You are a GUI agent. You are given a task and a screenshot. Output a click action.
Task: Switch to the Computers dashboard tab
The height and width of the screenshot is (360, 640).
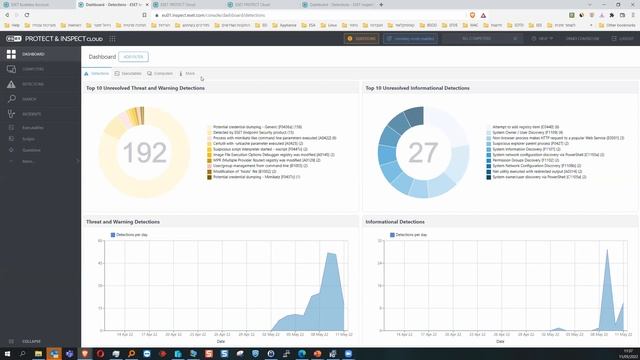(x=160, y=73)
